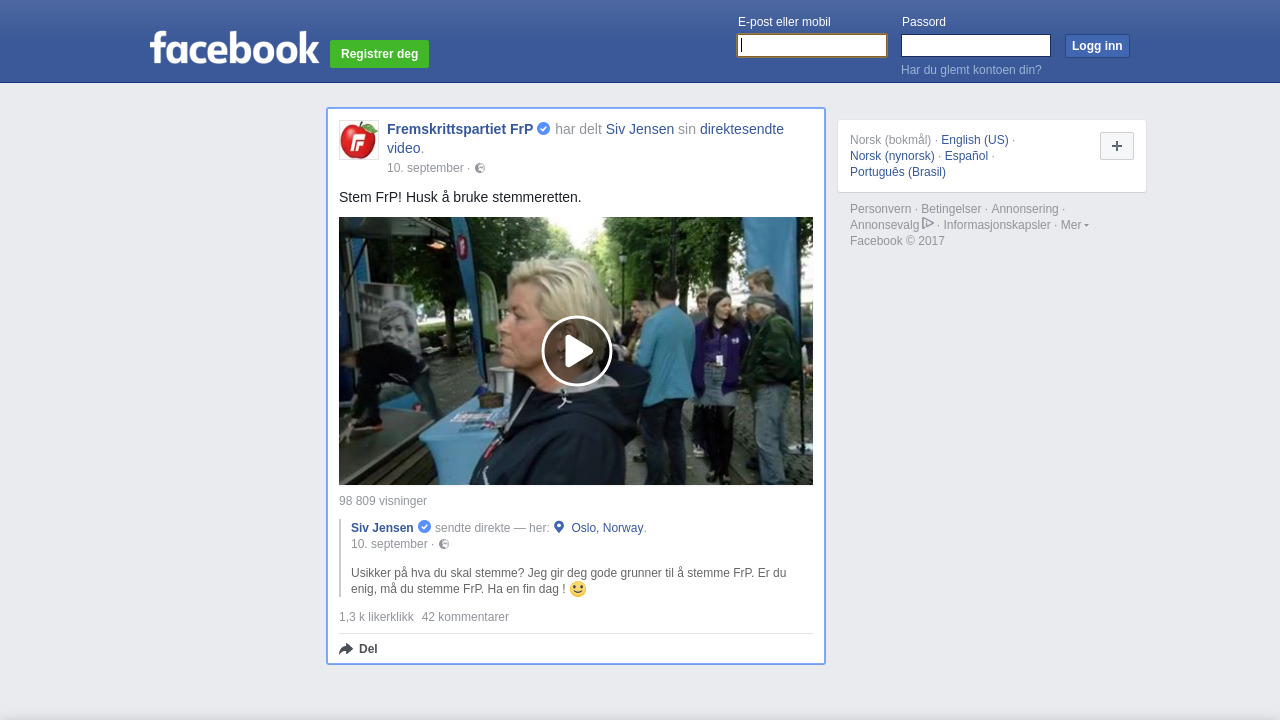Open the Personvern footer link
1280x720 pixels.
tap(880, 209)
